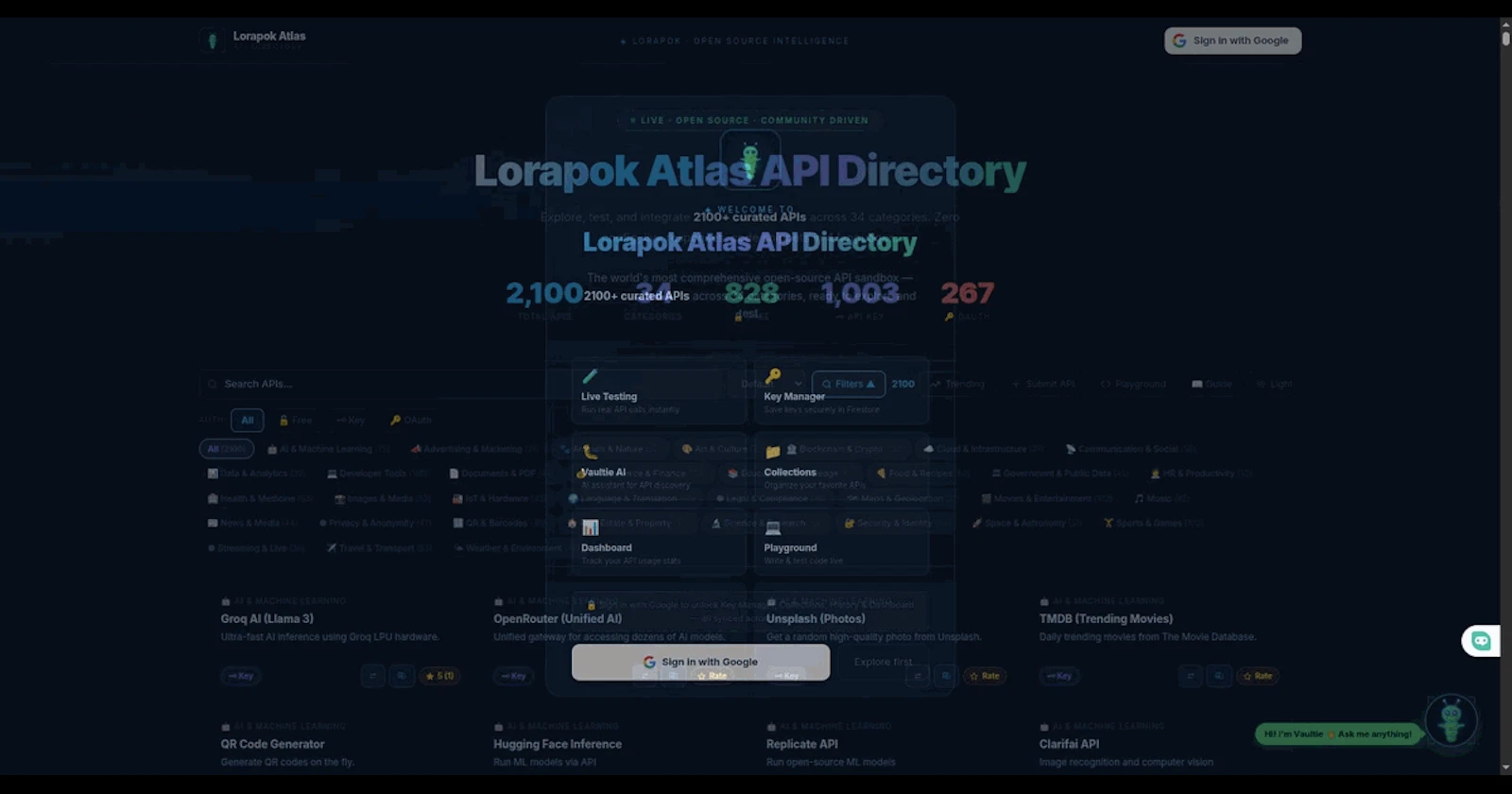
Task: Select the Music category chip
Action: [1161, 498]
